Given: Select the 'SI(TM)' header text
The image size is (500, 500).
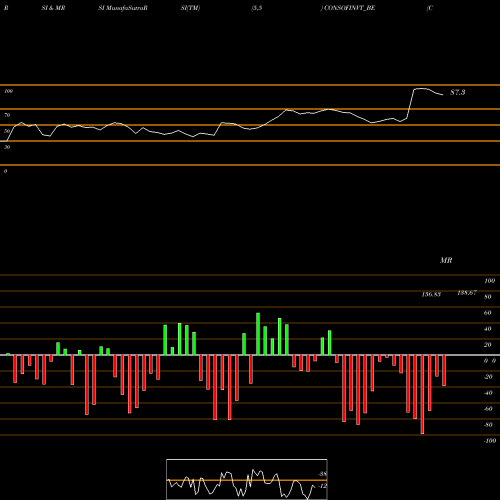Looking at the screenshot, I should click(190, 8).
